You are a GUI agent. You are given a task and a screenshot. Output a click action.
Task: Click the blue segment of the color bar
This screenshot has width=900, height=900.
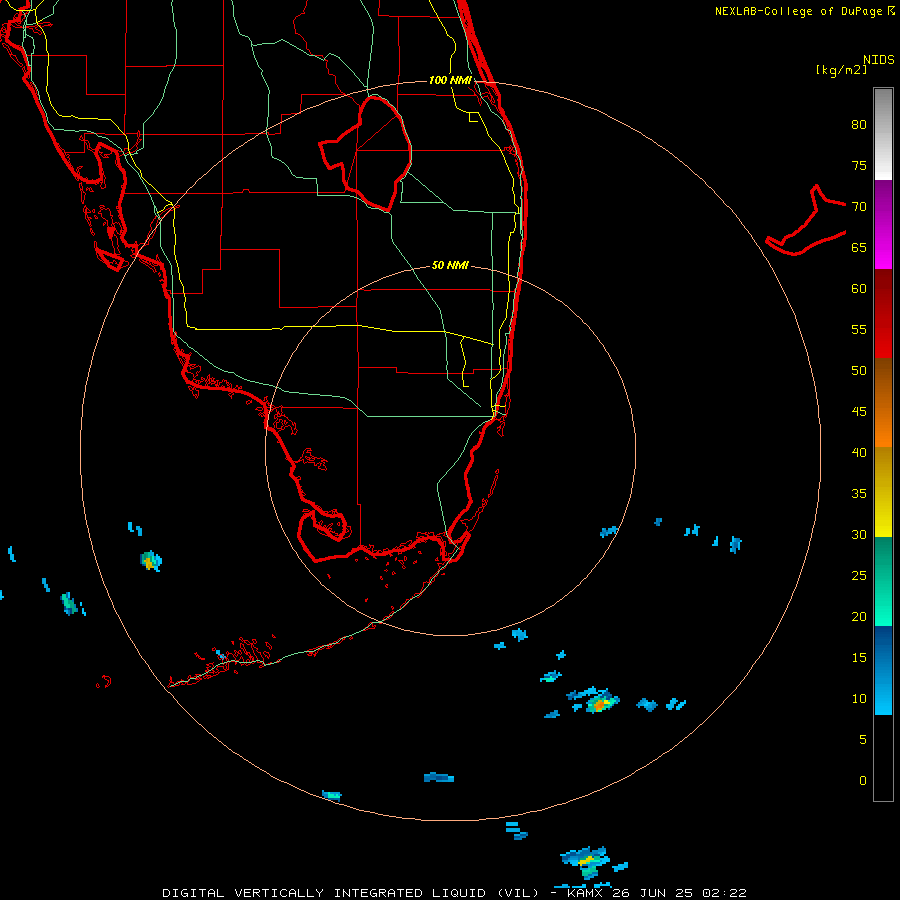tap(883, 670)
